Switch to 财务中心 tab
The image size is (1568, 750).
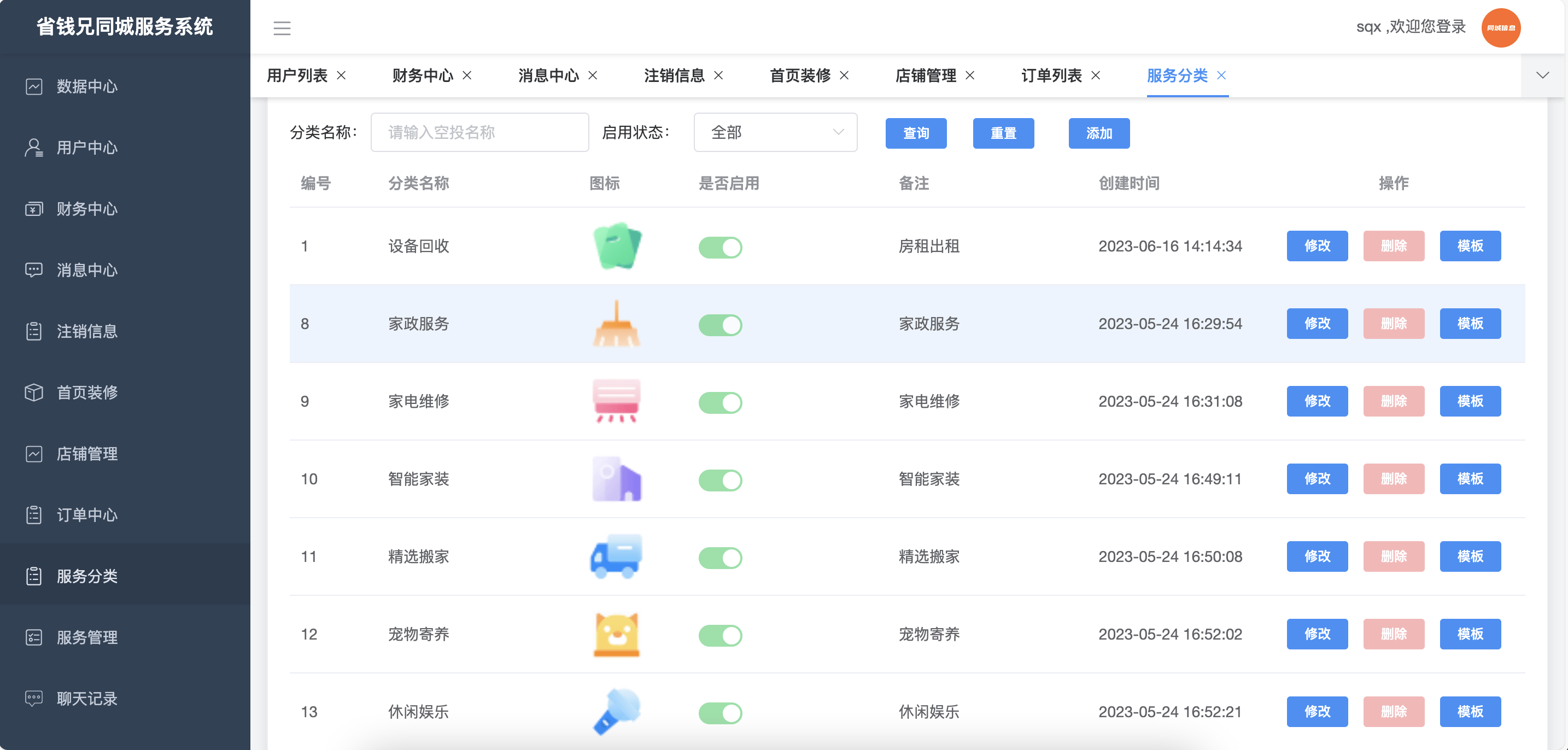coord(423,75)
